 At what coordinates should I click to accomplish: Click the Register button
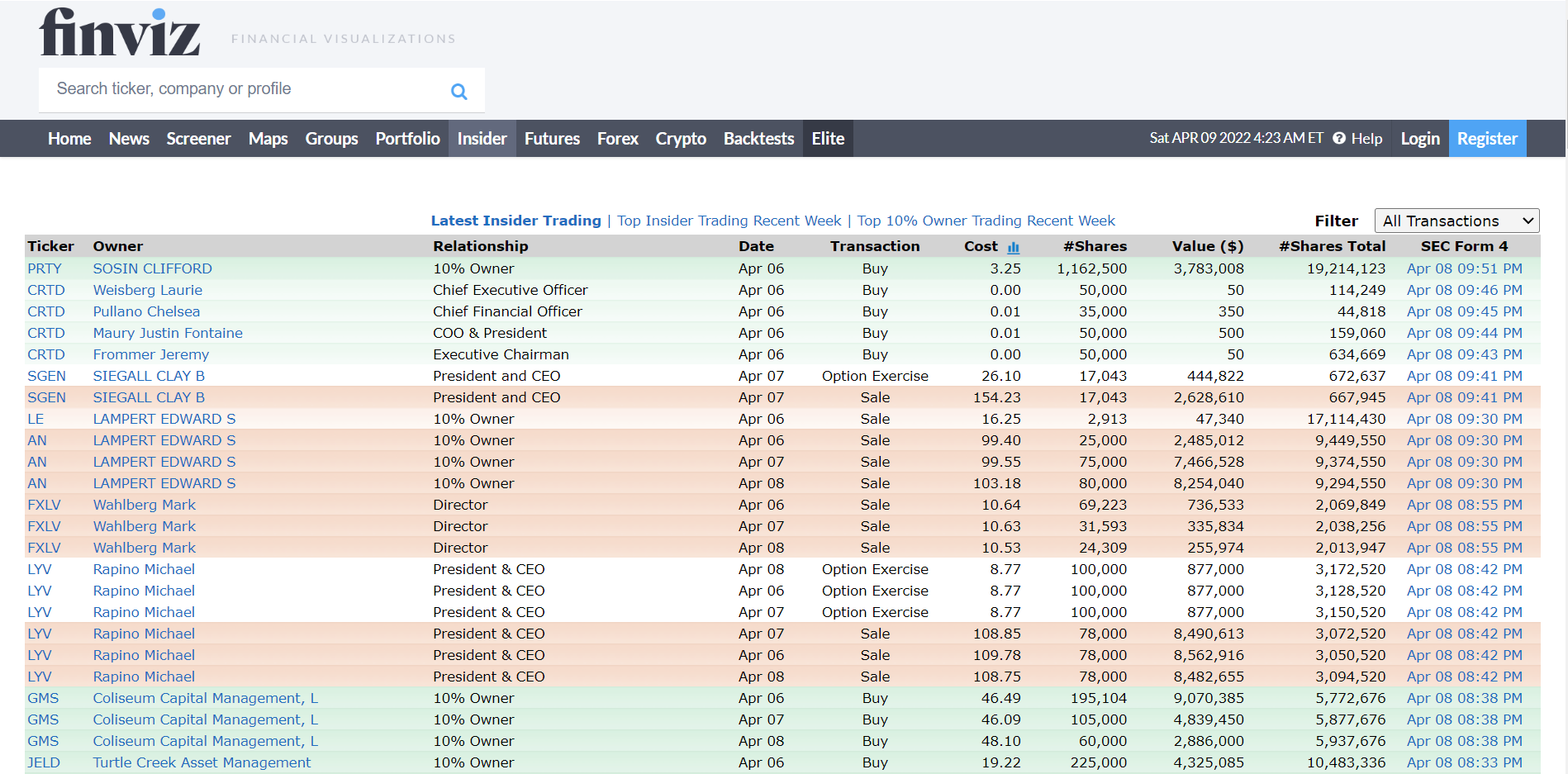tap(1487, 138)
